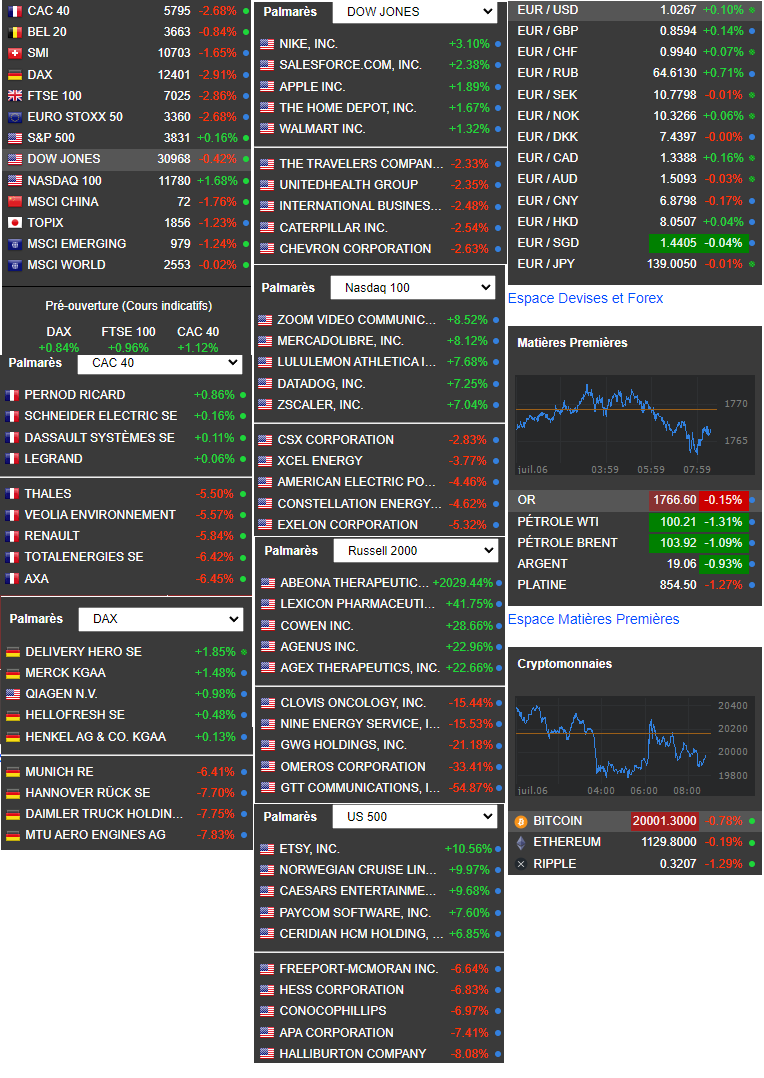Click the Belgian flag icon beside BEL 20

point(14,32)
